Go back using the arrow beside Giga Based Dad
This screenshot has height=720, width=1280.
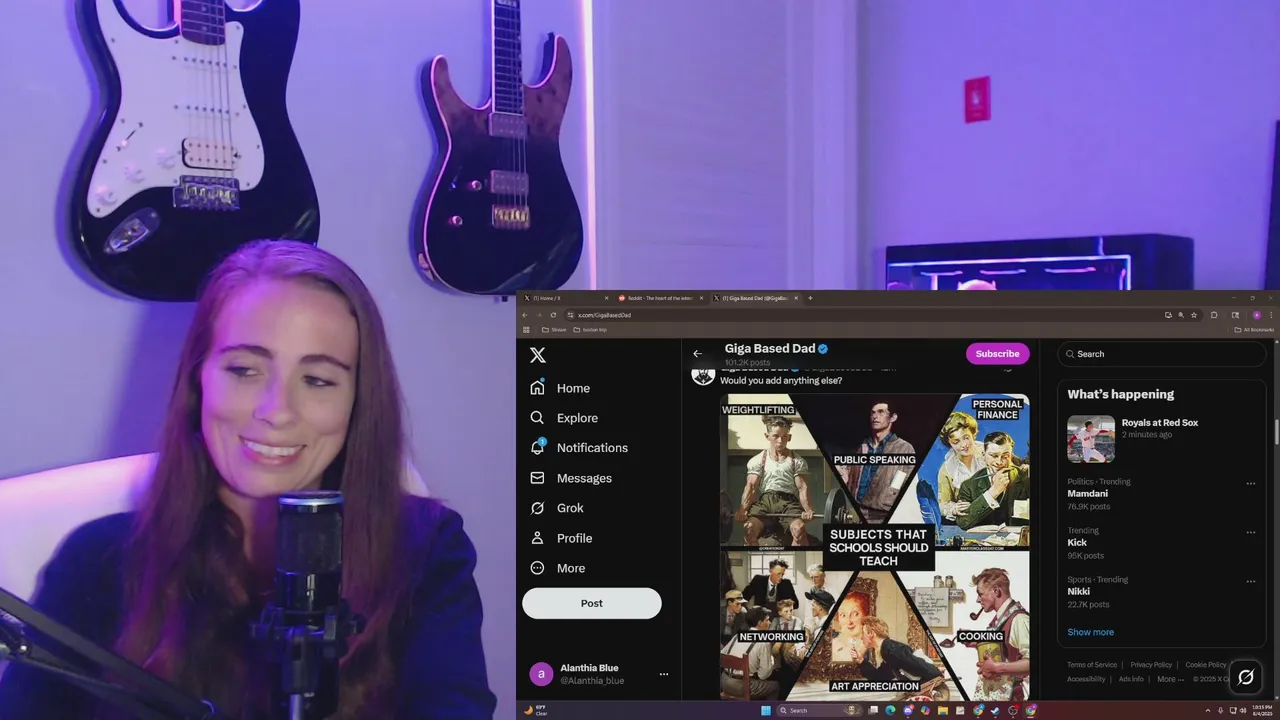[x=698, y=354]
